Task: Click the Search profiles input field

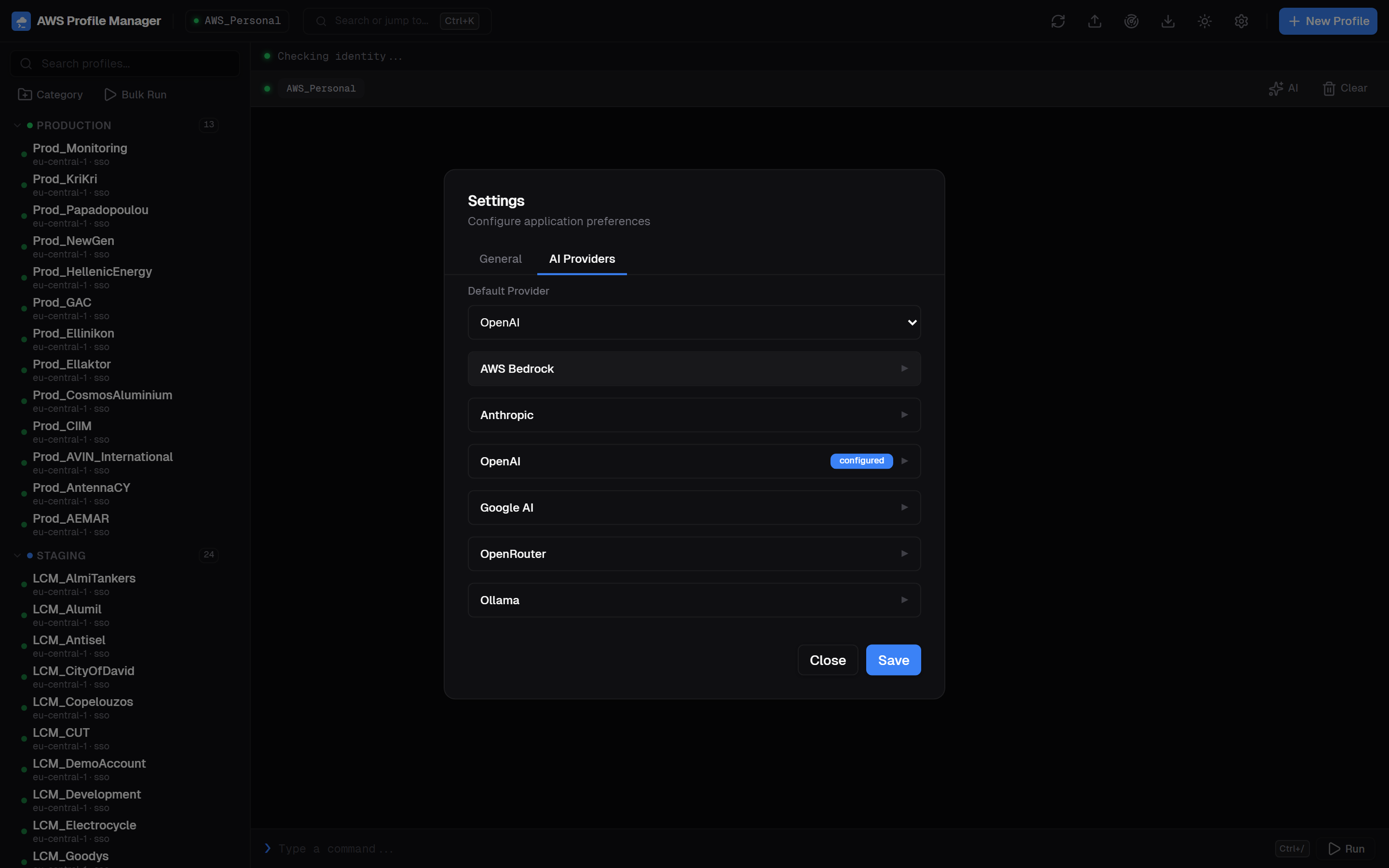Action: (124, 63)
